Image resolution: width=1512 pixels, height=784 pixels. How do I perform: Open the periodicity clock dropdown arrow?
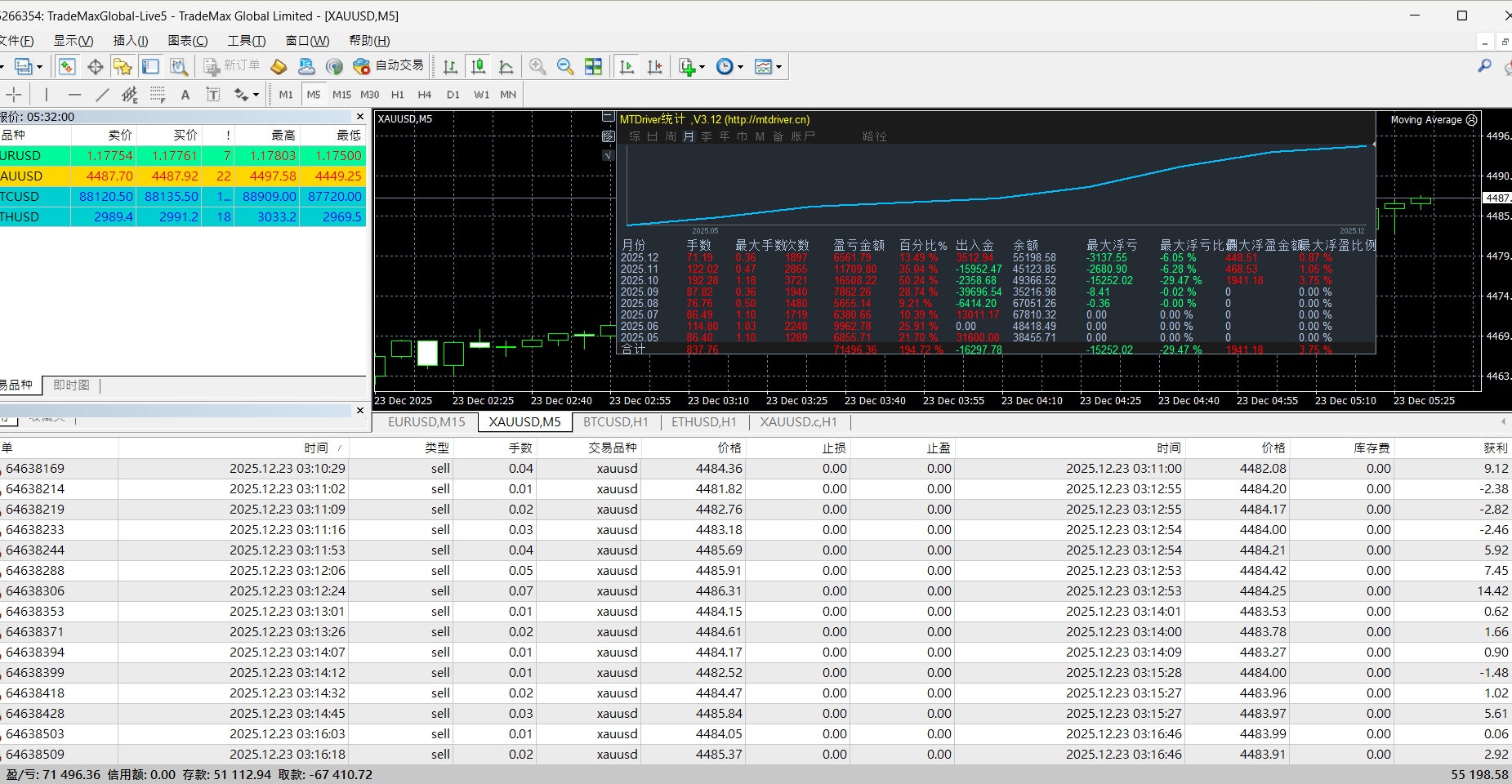pos(741,68)
